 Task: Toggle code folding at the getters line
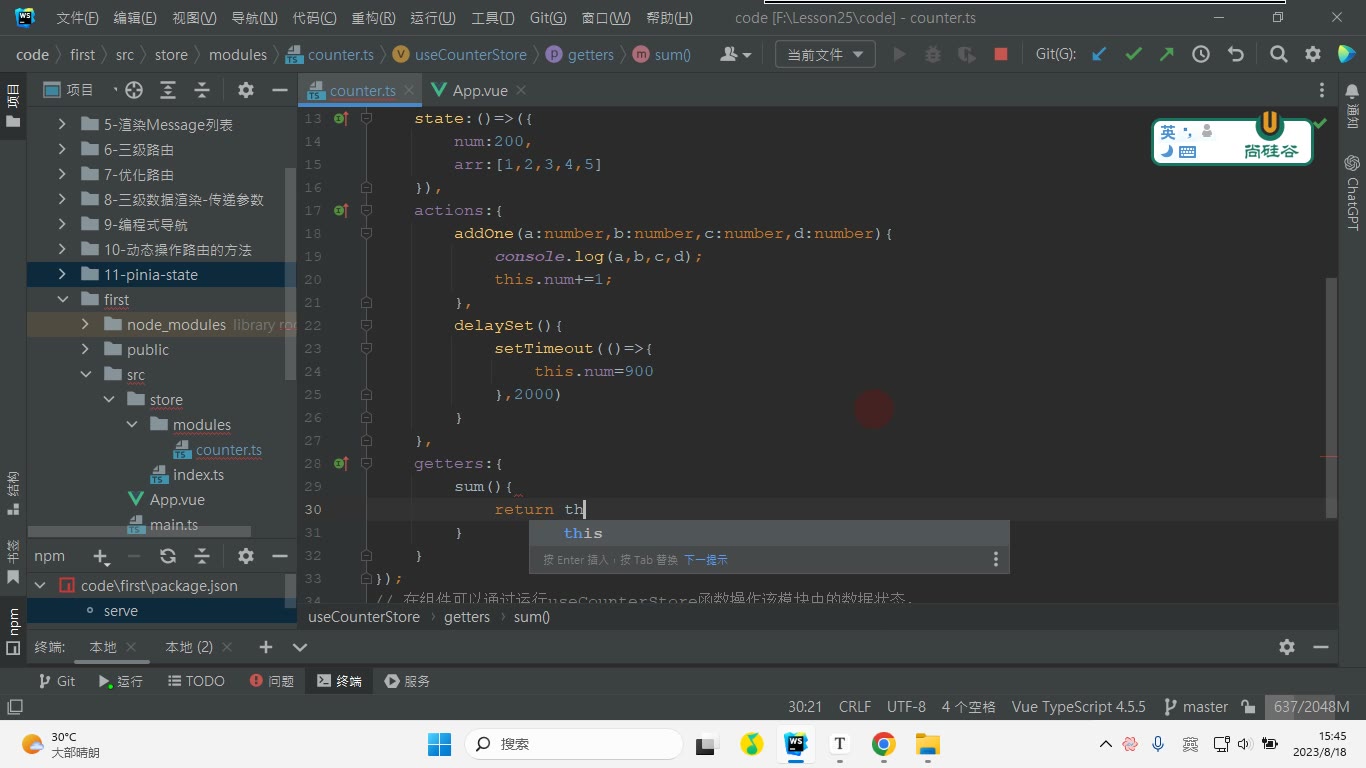[x=366, y=463]
